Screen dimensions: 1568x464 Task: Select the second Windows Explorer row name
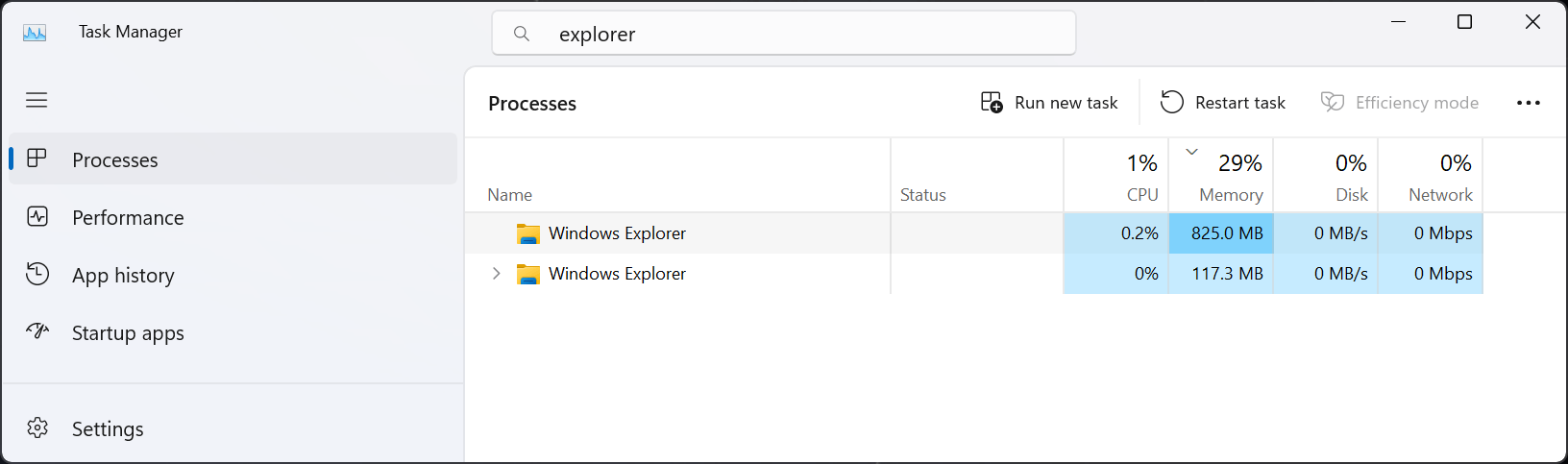[x=617, y=274]
